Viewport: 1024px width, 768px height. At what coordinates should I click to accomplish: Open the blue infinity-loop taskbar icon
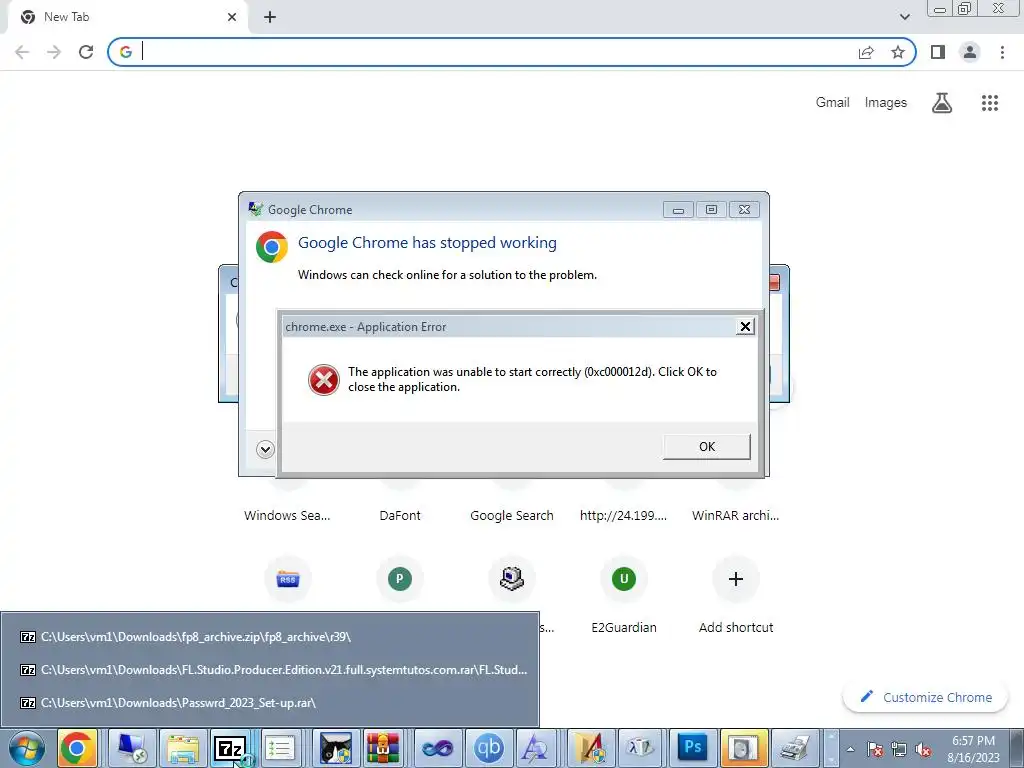438,748
